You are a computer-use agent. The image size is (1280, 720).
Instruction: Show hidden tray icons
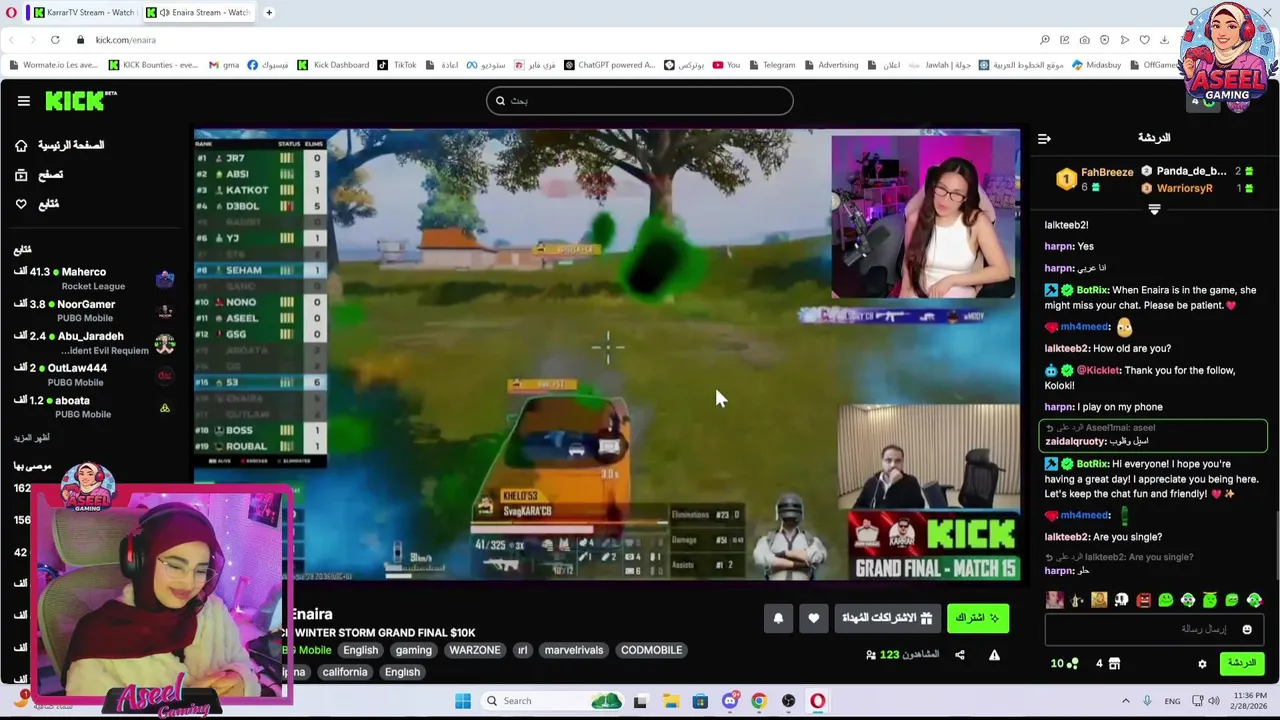coord(1125,701)
